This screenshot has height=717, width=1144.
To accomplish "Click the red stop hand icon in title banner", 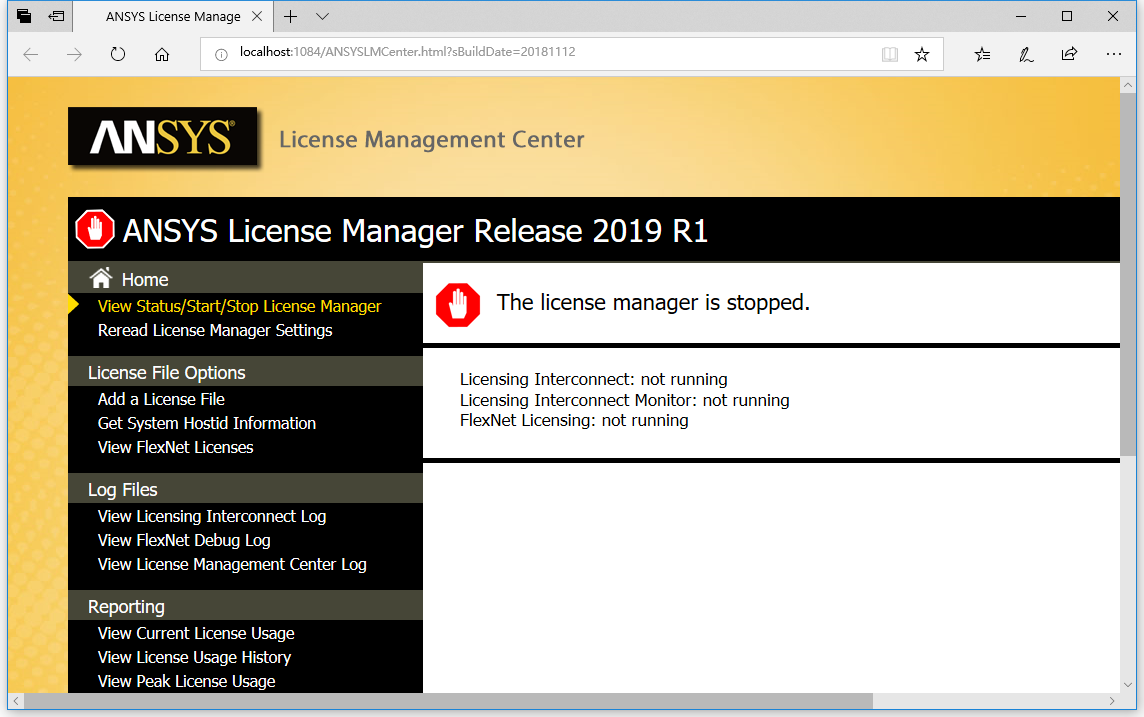I will click(x=95, y=230).
